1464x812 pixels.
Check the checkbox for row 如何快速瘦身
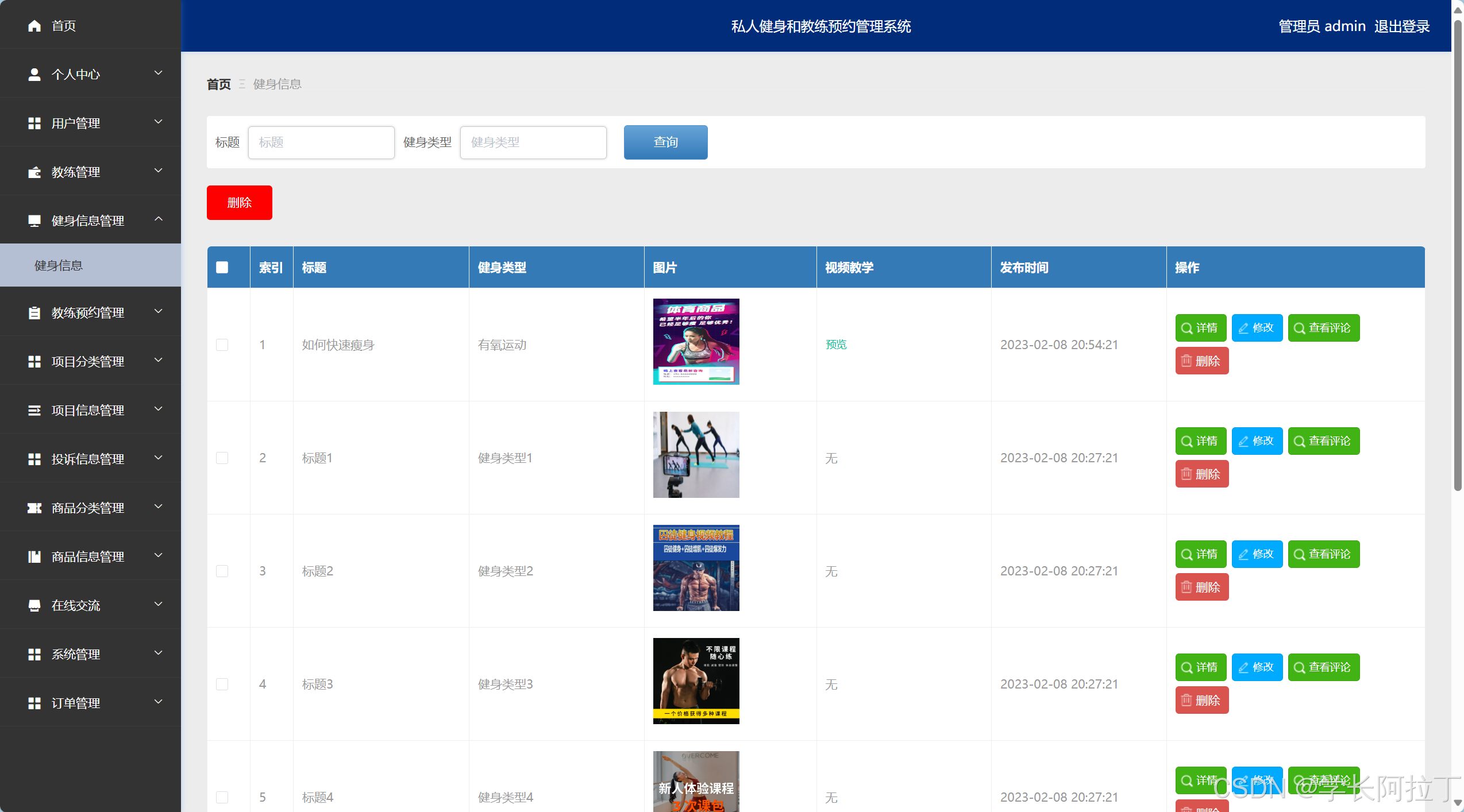pos(222,345)
